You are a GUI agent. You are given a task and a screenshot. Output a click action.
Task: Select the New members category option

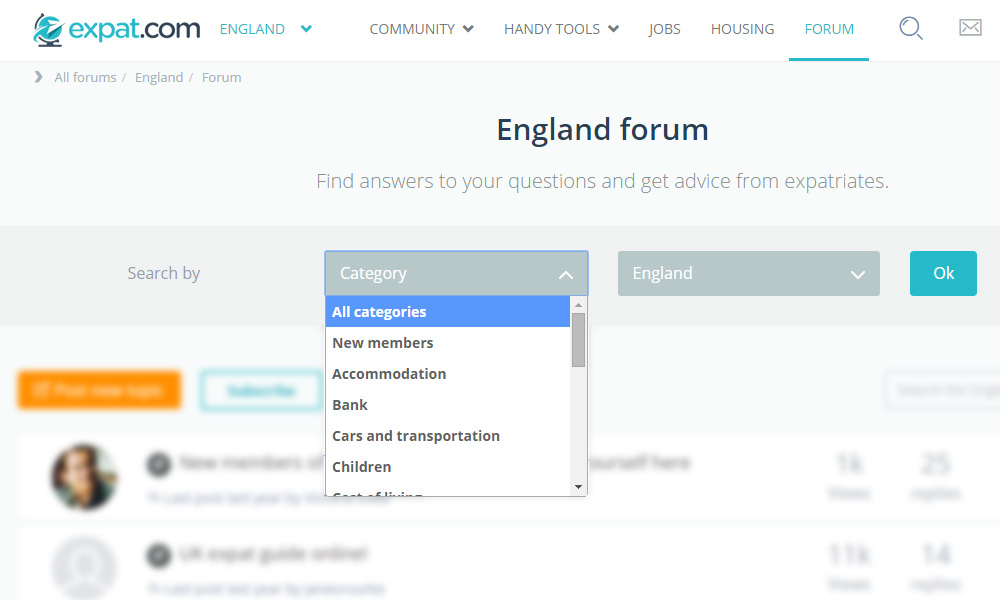[x=382, y=343]
